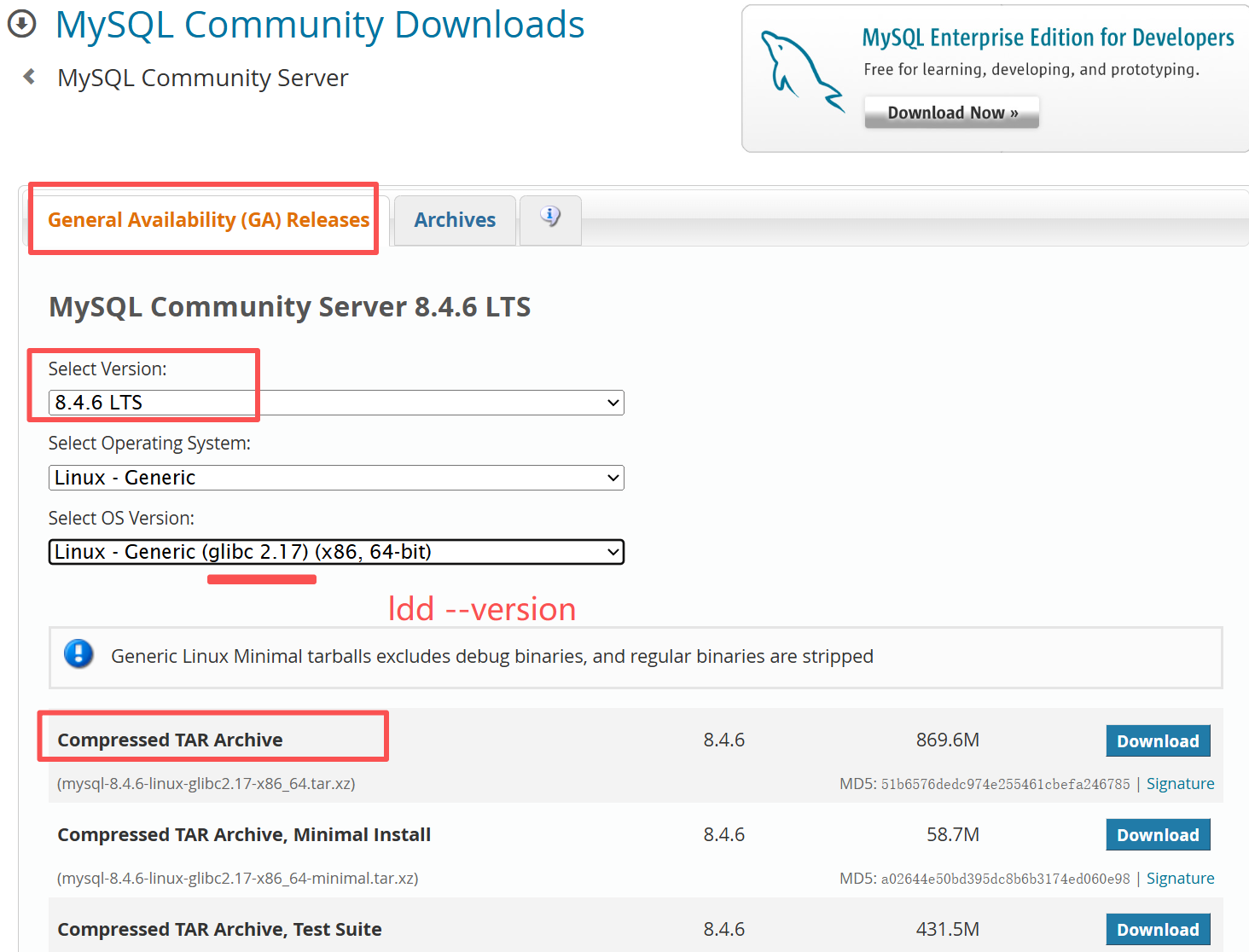Open the Select Version dropdown showing 8.4.6 LTS
Viewport: 1249px width, 952px height.
point(336,403)
